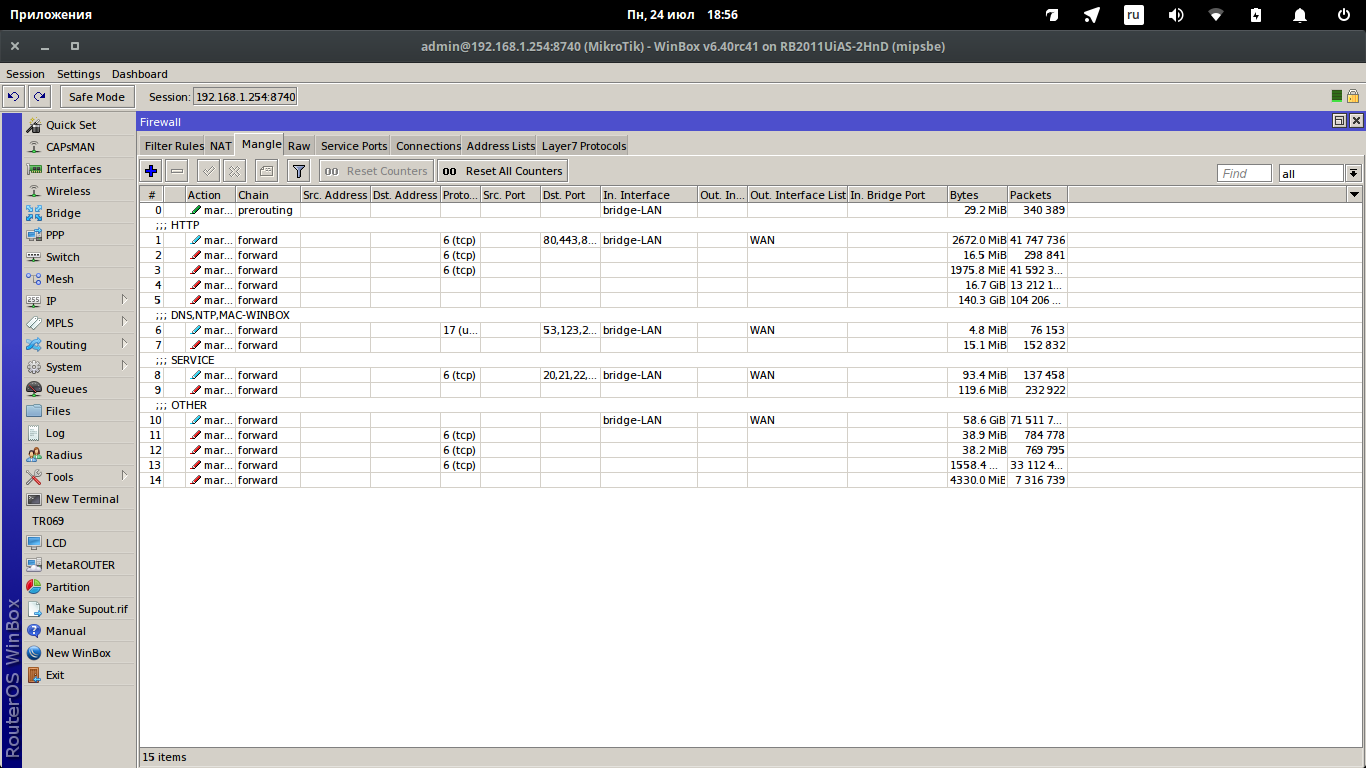Open MetaROUTER in the sidebar

coord(79,565)
